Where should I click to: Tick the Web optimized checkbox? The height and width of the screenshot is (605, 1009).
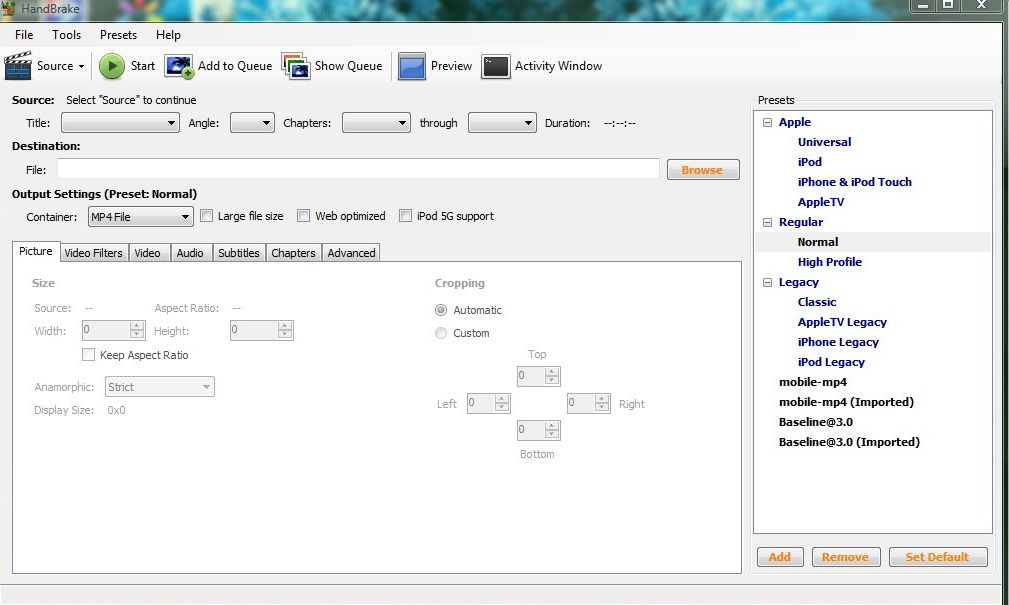(304, 216)
